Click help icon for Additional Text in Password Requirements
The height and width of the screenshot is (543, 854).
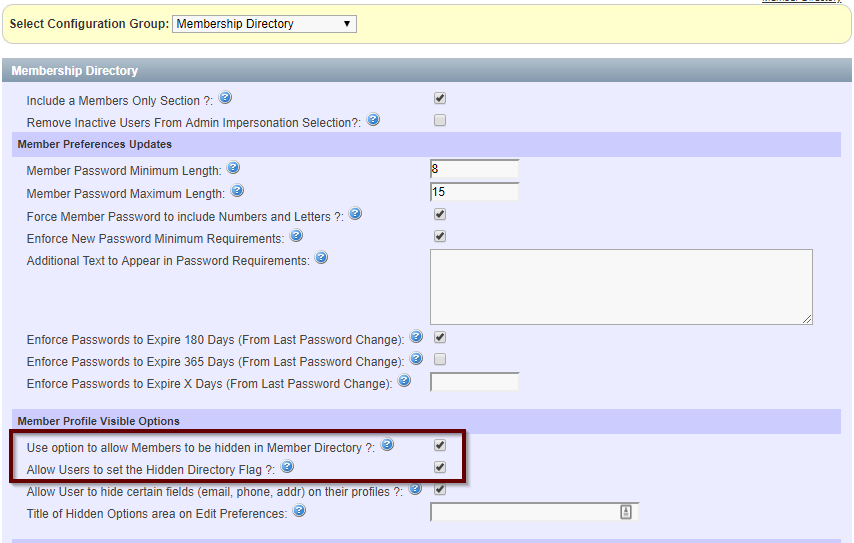click(x=321, y=258)
